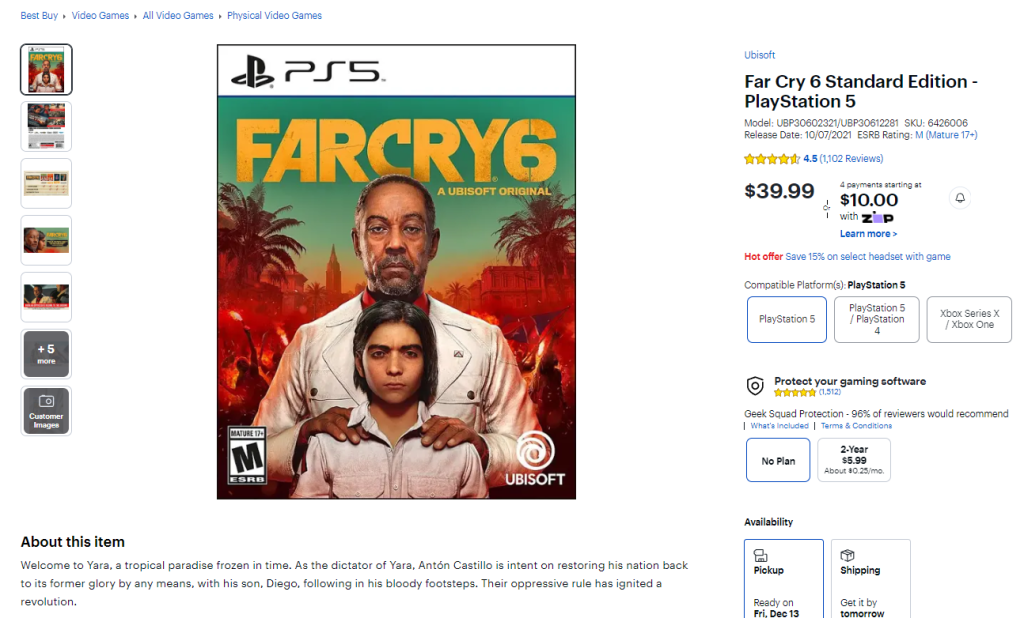The width and height of the screenshot is (1024, 618).
Task: Go to the Physical Video Games breadcrumb
Action: (x=274, y=16)
